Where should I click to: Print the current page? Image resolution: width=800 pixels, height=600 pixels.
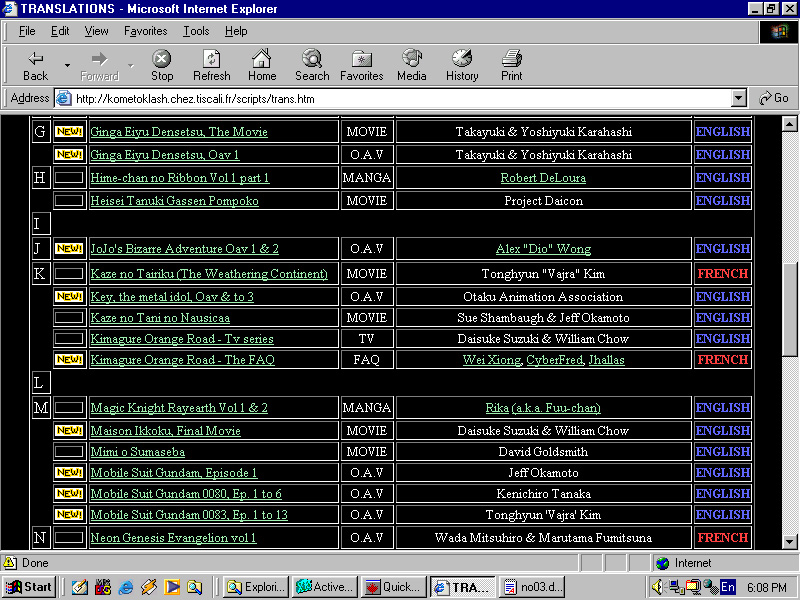pos(512,66)
